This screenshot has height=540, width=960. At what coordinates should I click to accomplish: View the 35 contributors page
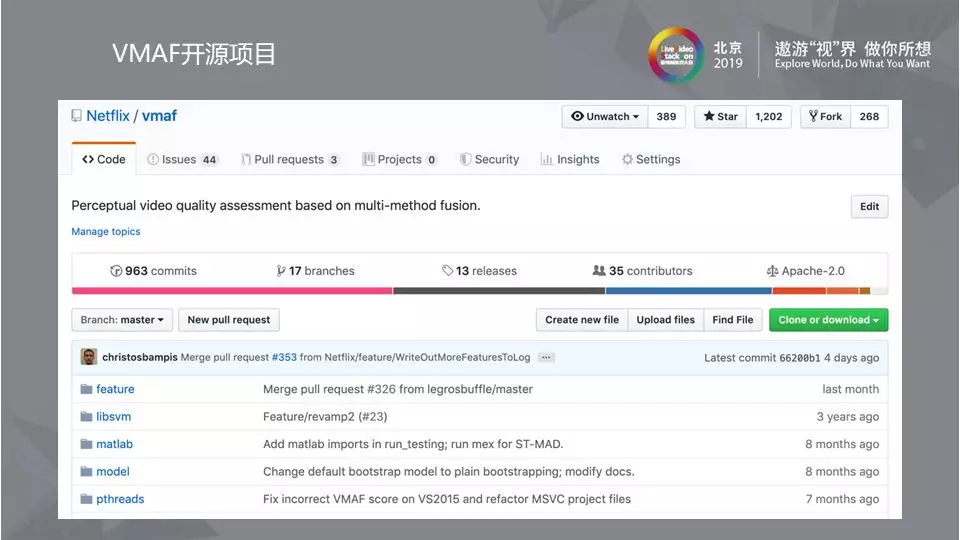coord(642,271)
